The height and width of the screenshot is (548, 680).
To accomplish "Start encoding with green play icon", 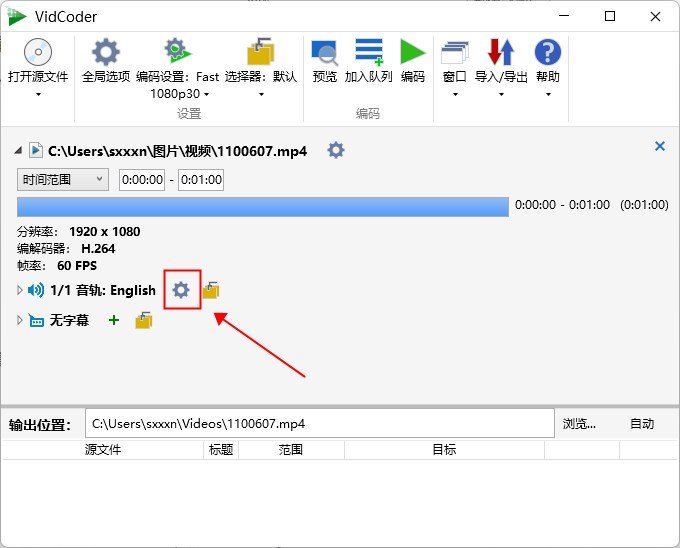I will pyautogui.click(x=412, y=52).
